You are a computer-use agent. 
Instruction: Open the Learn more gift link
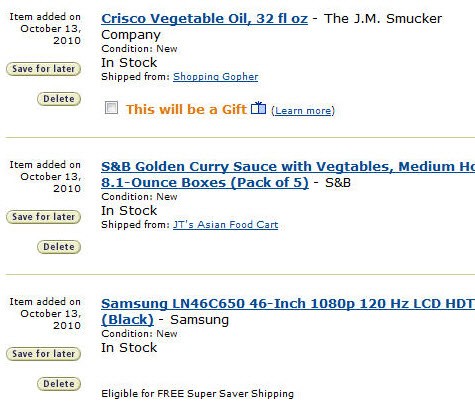pyautogui.click(x=303, y=111)
